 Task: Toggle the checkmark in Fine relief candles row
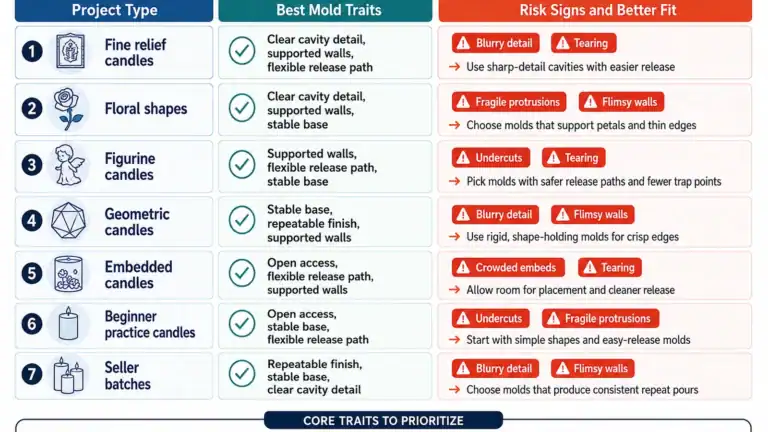click(242, 51)
